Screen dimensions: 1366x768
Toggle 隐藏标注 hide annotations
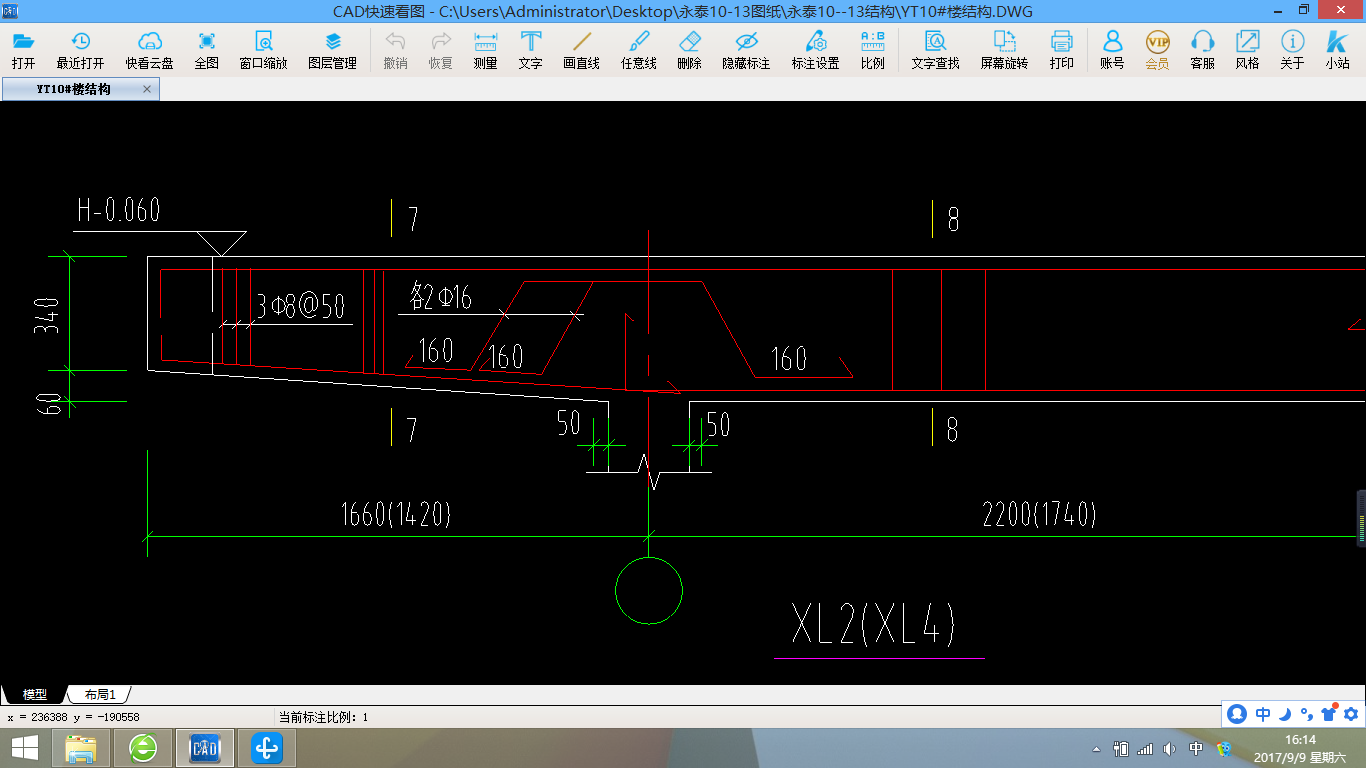point(746,50)
